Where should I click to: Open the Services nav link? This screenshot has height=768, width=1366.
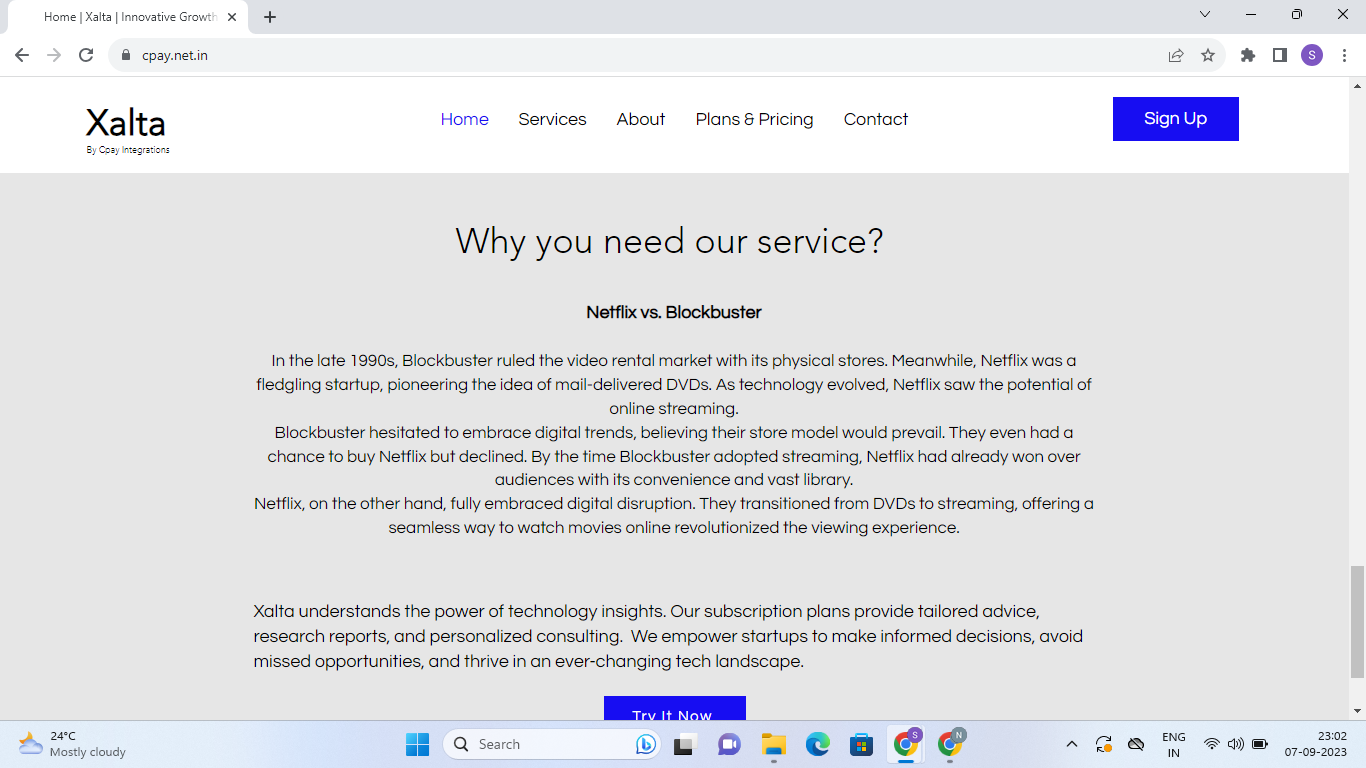[x=552, y=119]
